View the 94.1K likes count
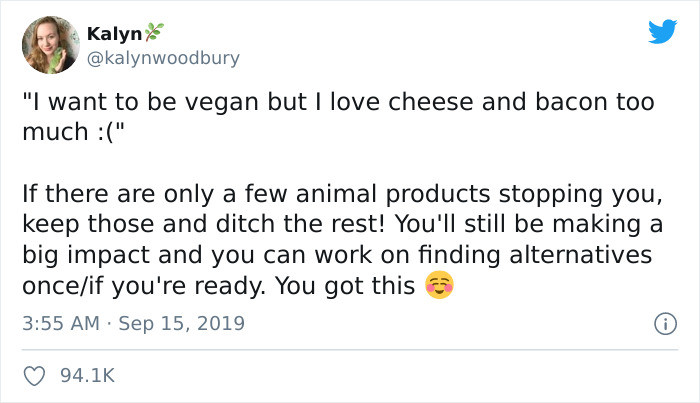 [88, 376]
